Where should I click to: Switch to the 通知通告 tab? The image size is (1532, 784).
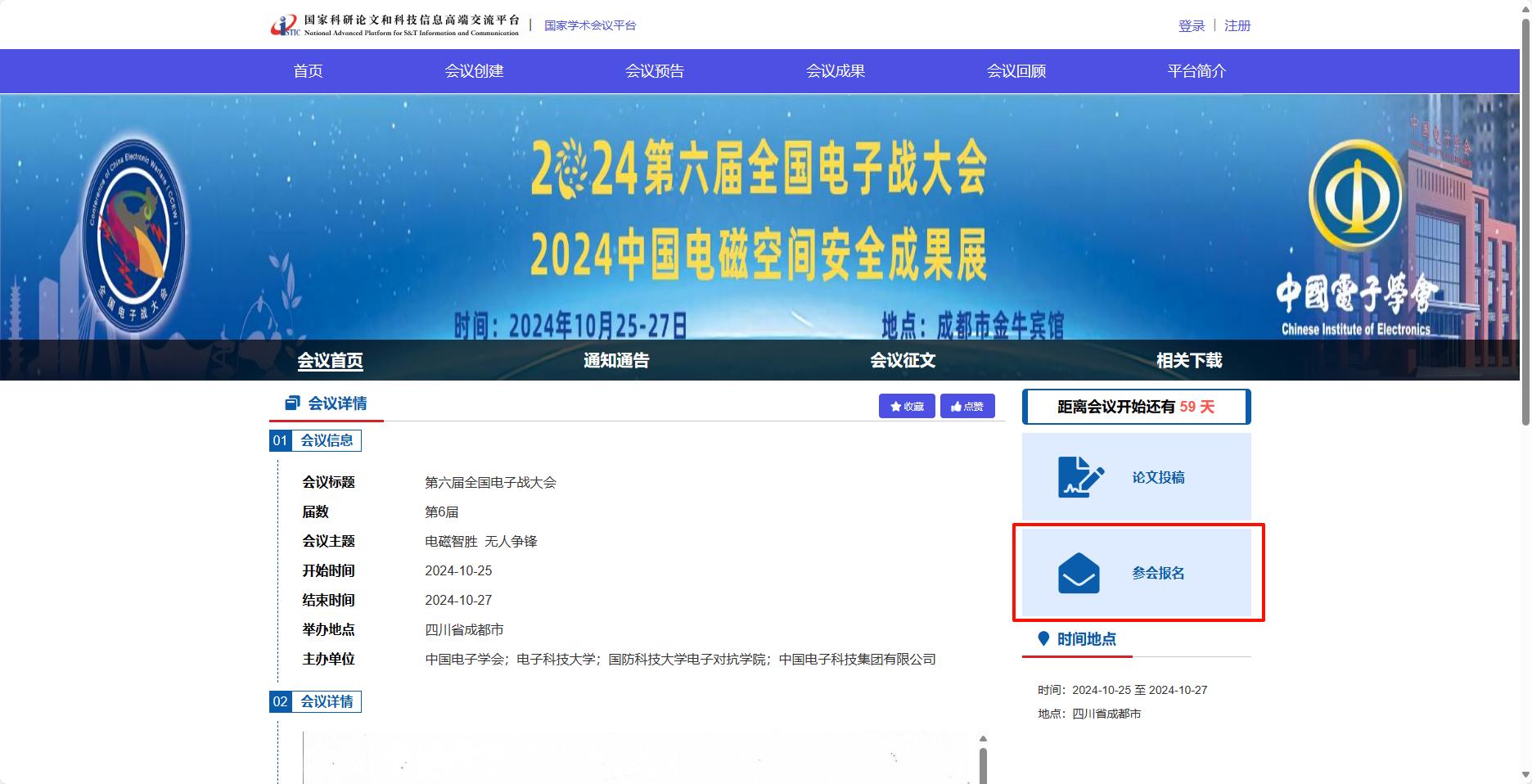616,360
